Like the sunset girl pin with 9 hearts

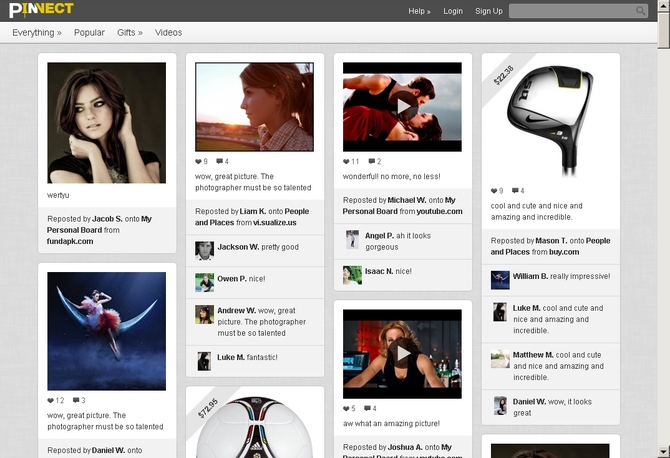198,161
